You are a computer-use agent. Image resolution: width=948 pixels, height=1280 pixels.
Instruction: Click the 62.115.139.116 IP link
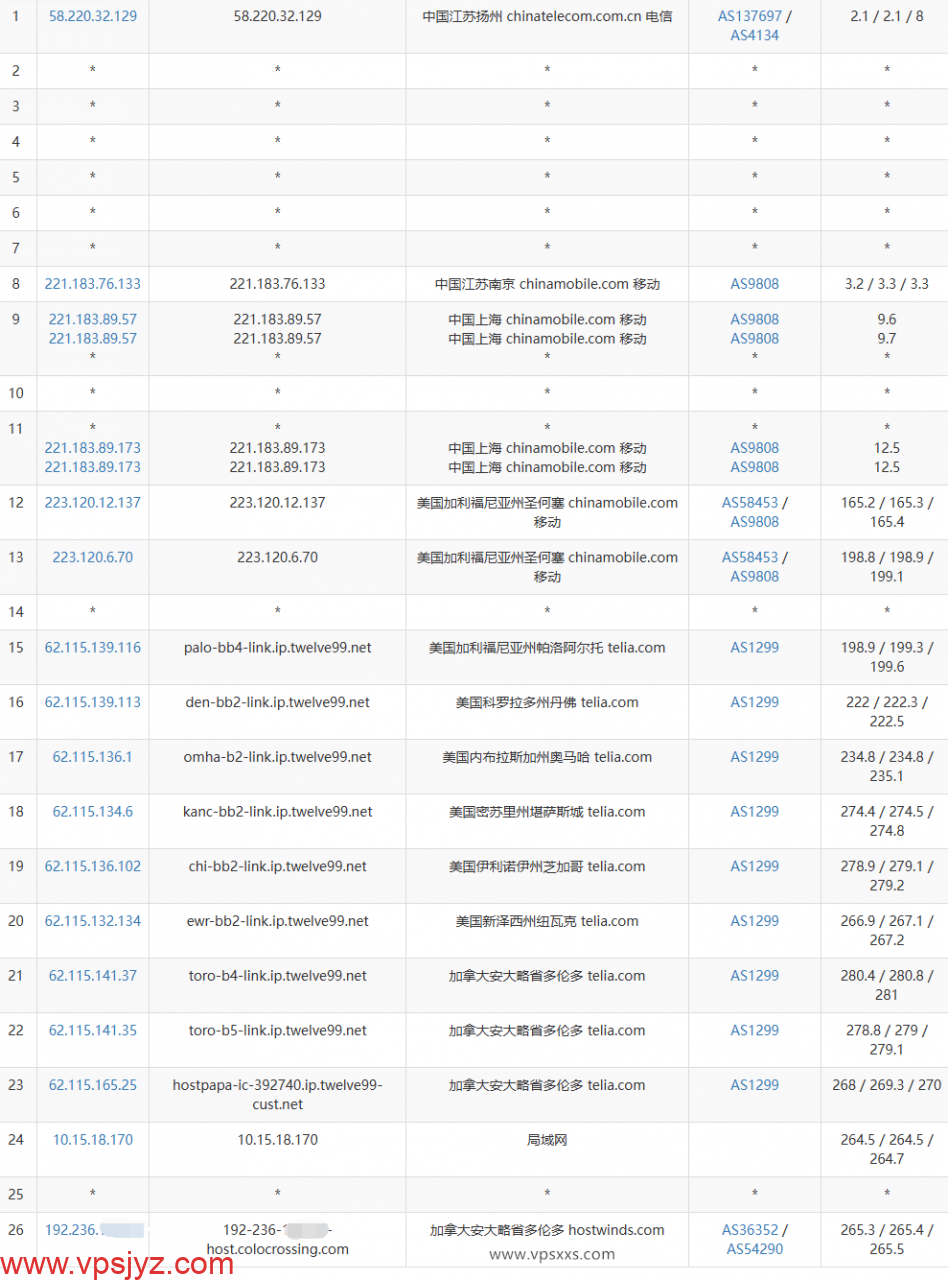[92, 648]
